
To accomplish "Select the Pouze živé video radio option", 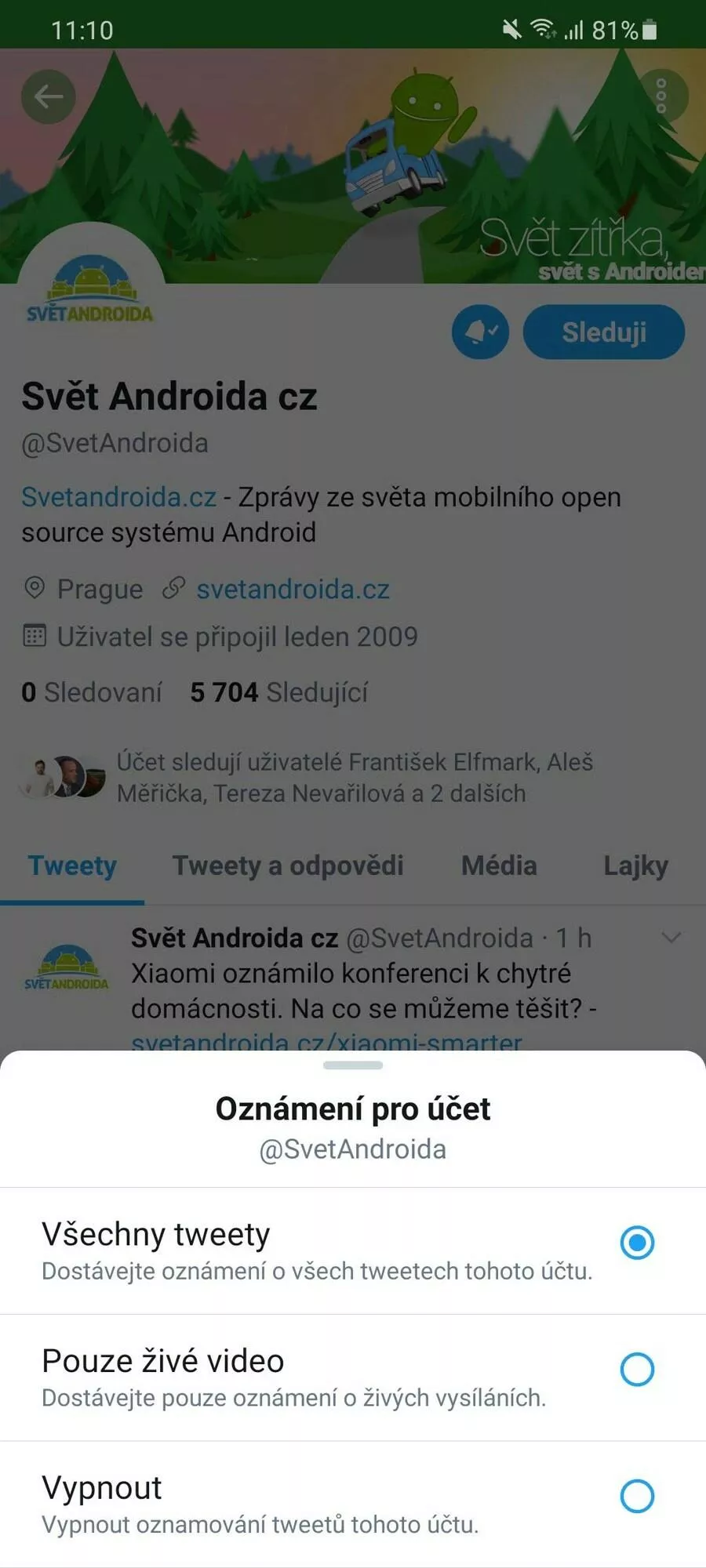I will (x=637, y=1370).
